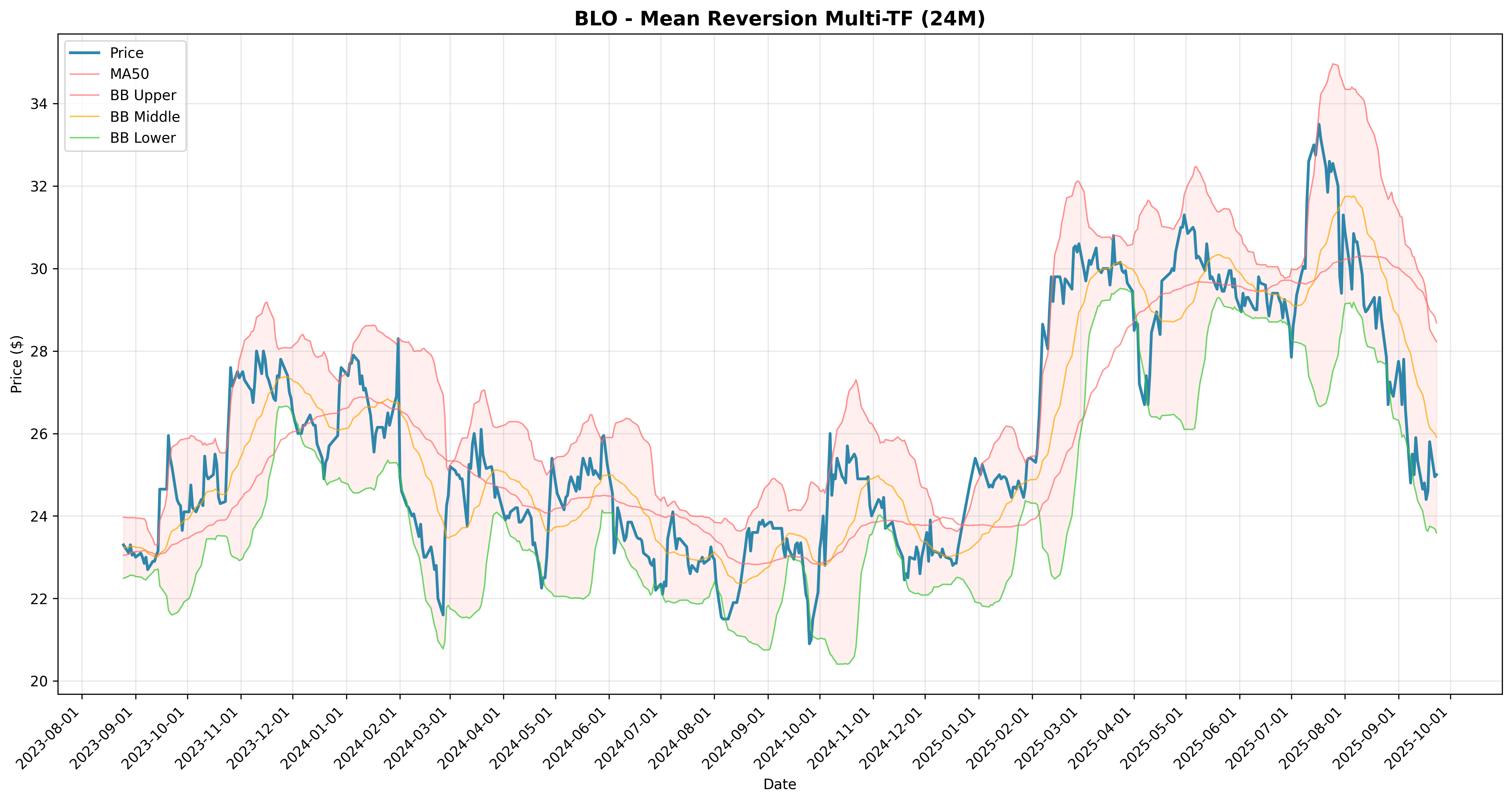Image resolution: width=1512 pixels, height=802 pixels.
Task: Click the Price ($) y-axis label
Action: click(x=17, y=364)
